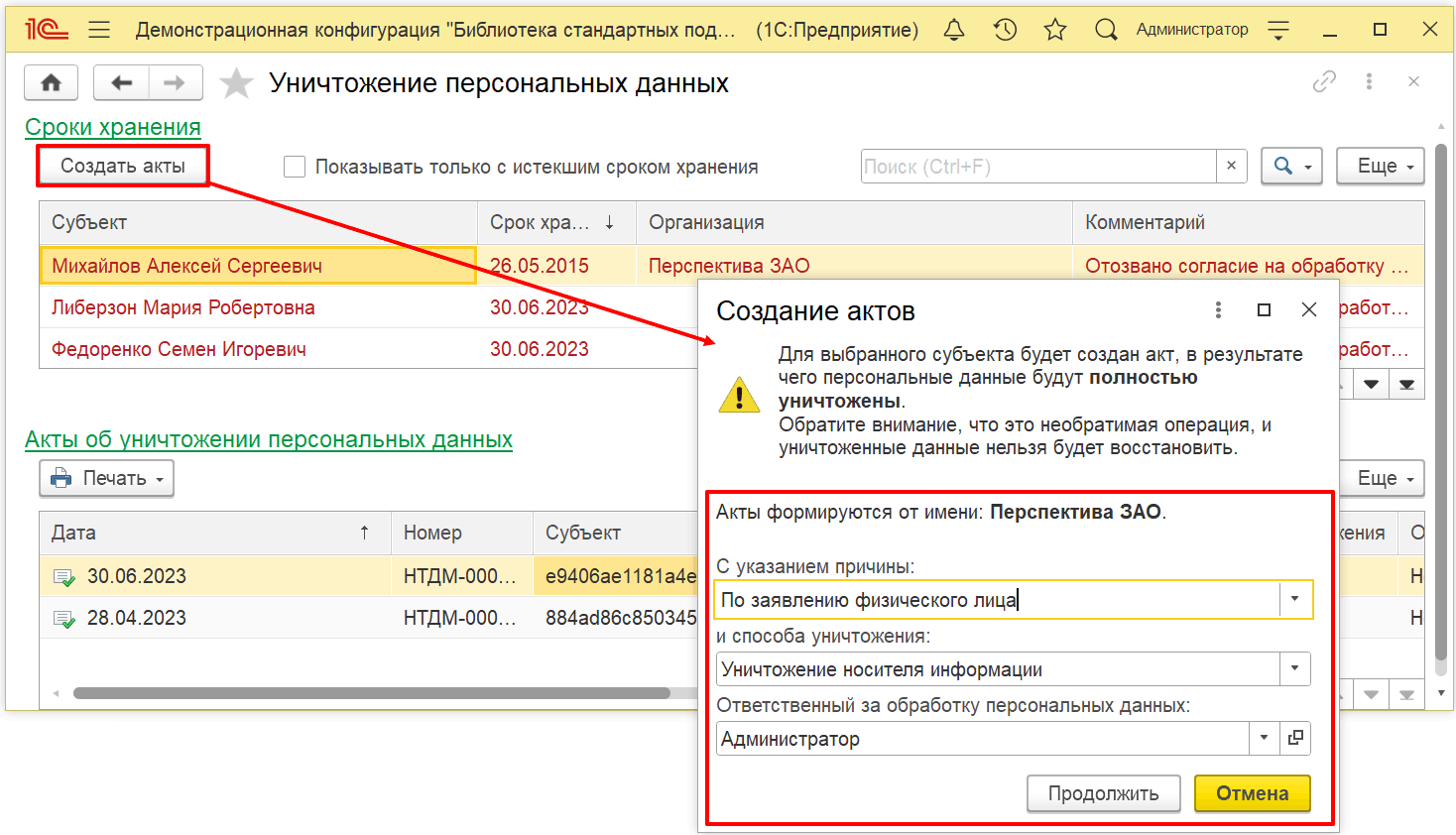Go back with the left arrow
The height and width of the screenshot is (835, 1456).
tap(121, 83)
